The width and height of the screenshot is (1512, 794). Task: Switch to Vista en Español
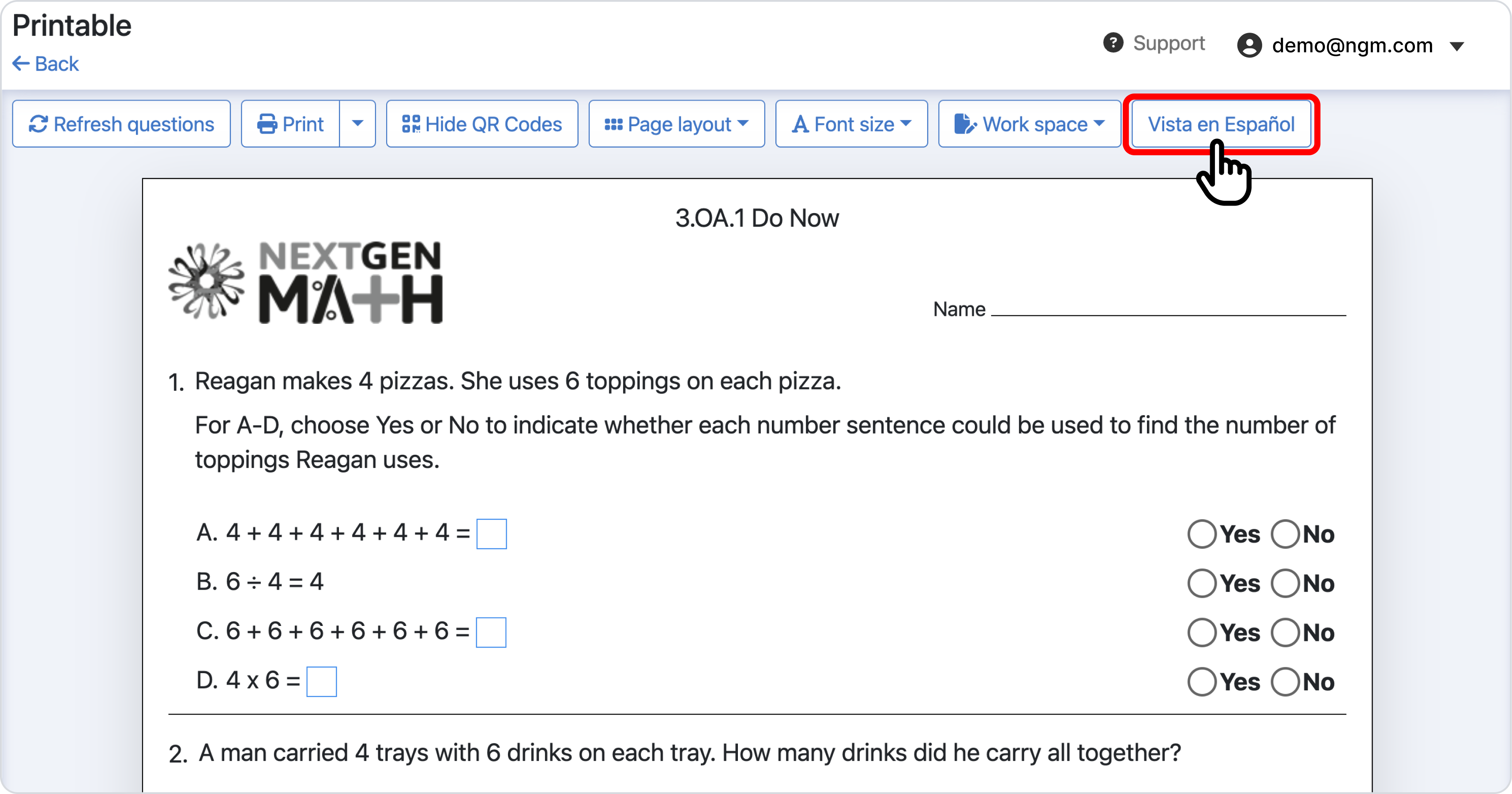tap(1221, 124)
